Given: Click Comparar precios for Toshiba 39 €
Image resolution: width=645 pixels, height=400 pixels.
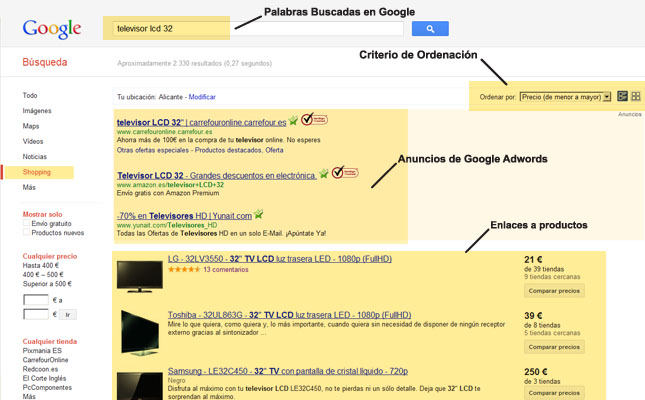Looking at the screenshot, I should [554, 347].
